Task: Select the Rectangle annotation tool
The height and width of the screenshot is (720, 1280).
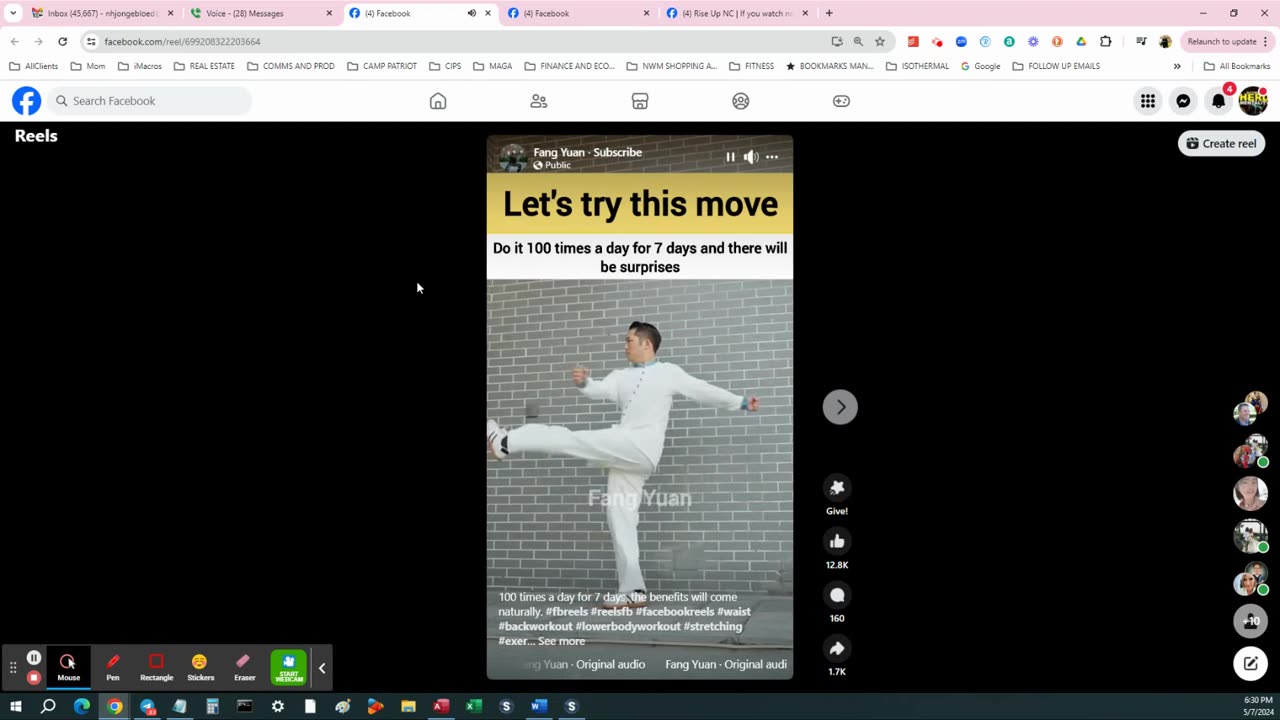Action: coord(156,667)
